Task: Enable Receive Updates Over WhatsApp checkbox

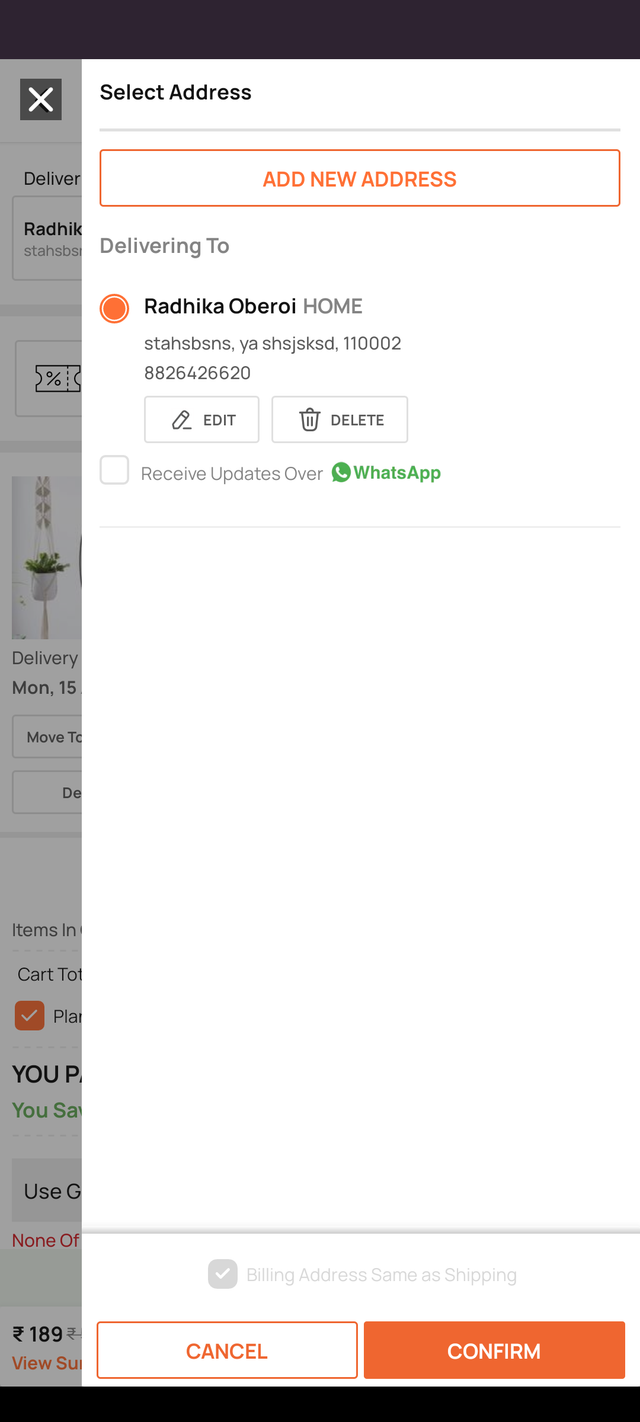Action: pyautogui.click(x=114, y=469)
